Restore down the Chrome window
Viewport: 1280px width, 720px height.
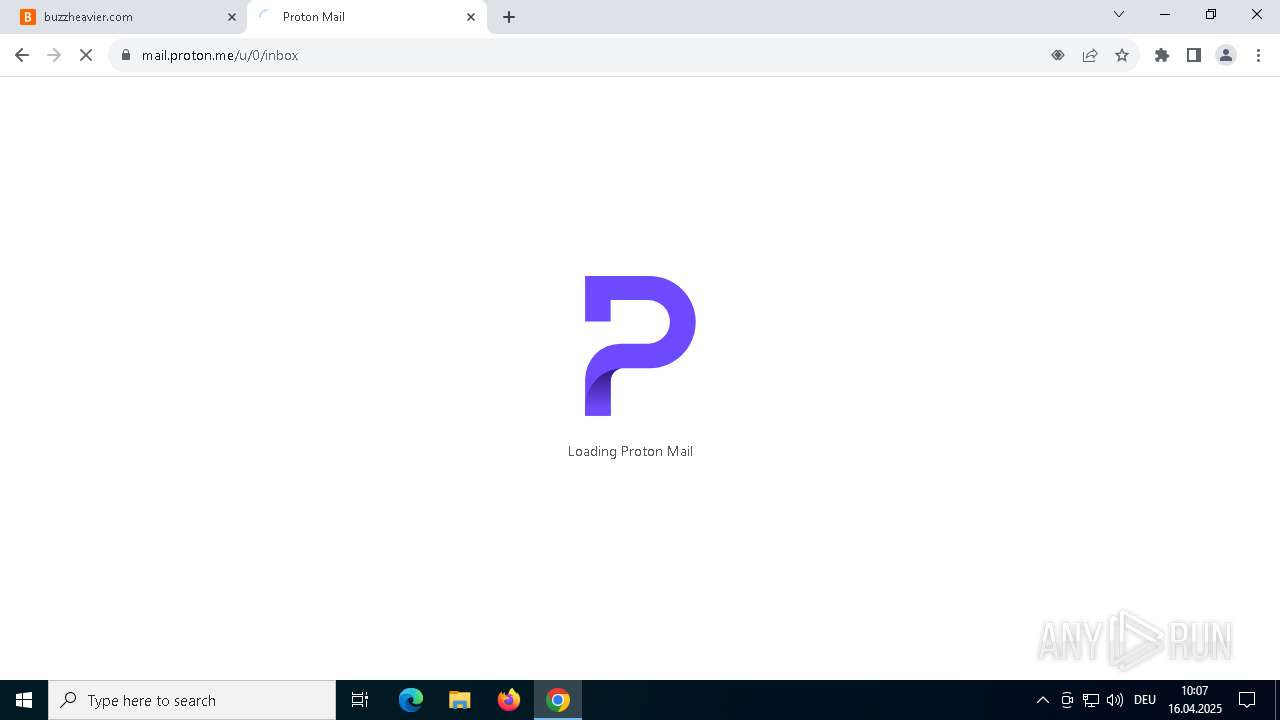1211,14
